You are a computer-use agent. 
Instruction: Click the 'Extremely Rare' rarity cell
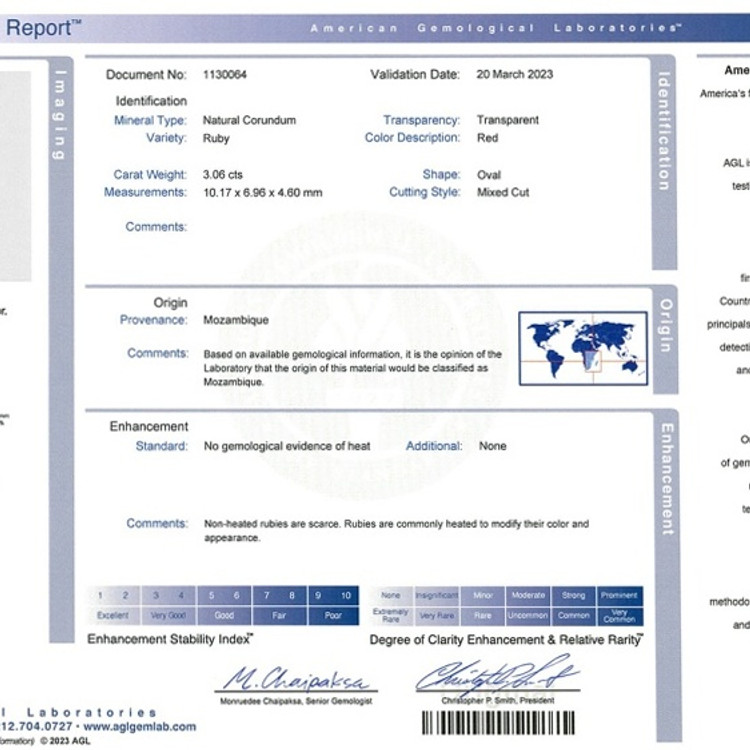(391, 615)
